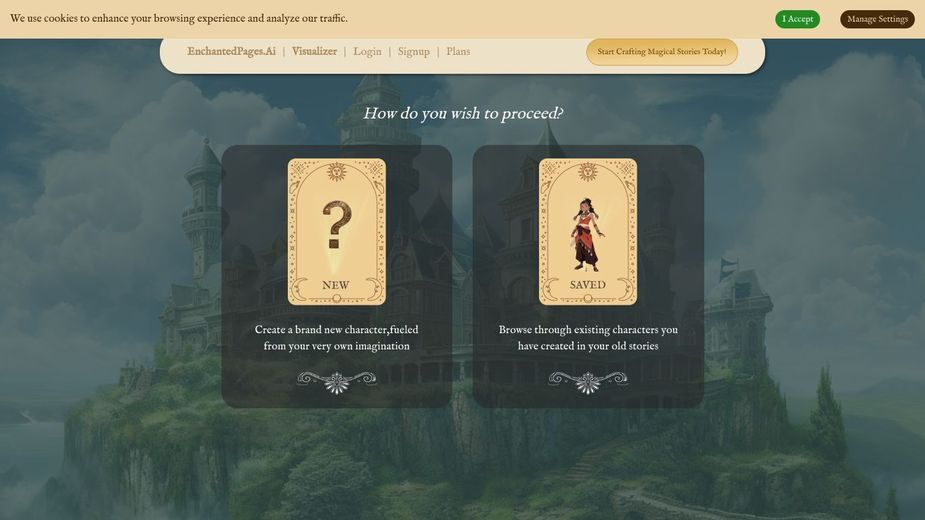Image resolution: width=925 pixels, height=520 pixels.
Task: Open the Login page link
Action: pos(368,51)
